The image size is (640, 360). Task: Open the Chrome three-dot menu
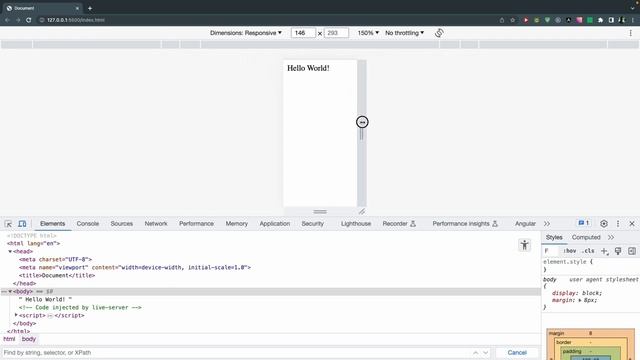point(633,20)
